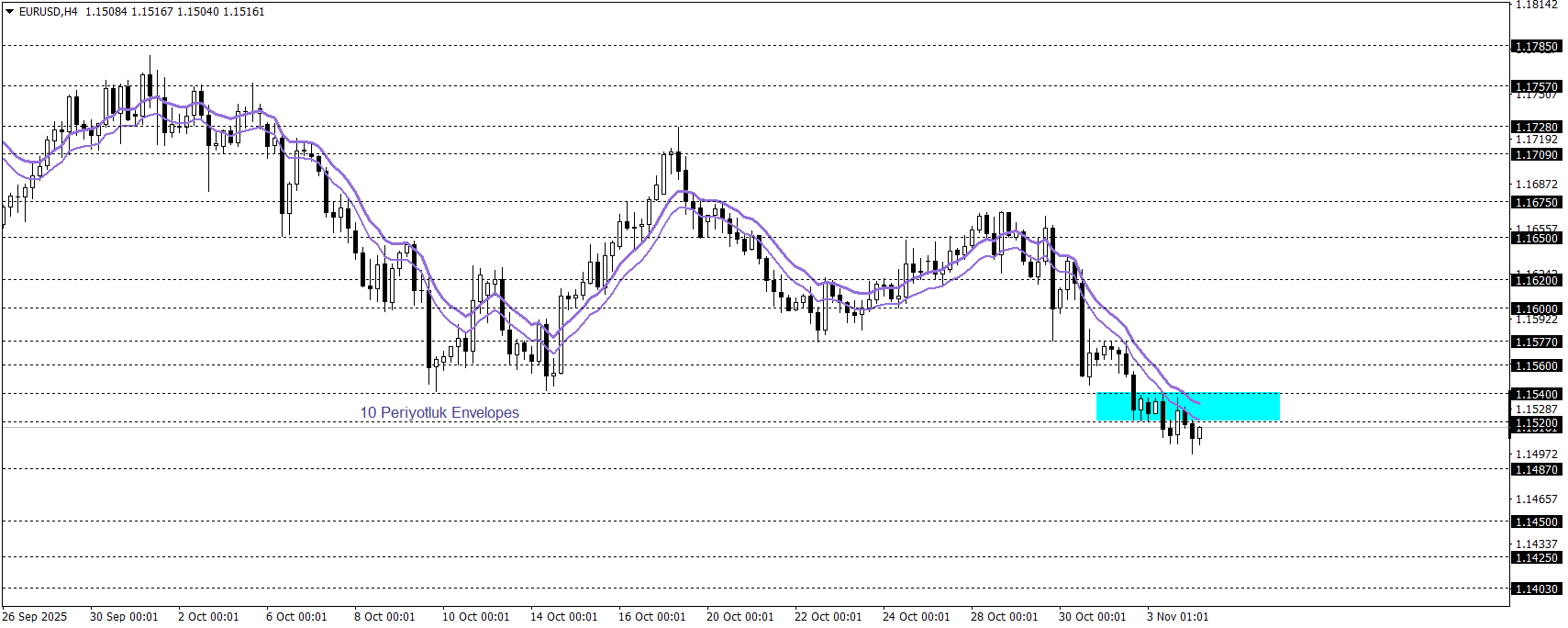
Task: Click the 1.15200 horizontal line price tag
Action: click(x=1536, y=423)
